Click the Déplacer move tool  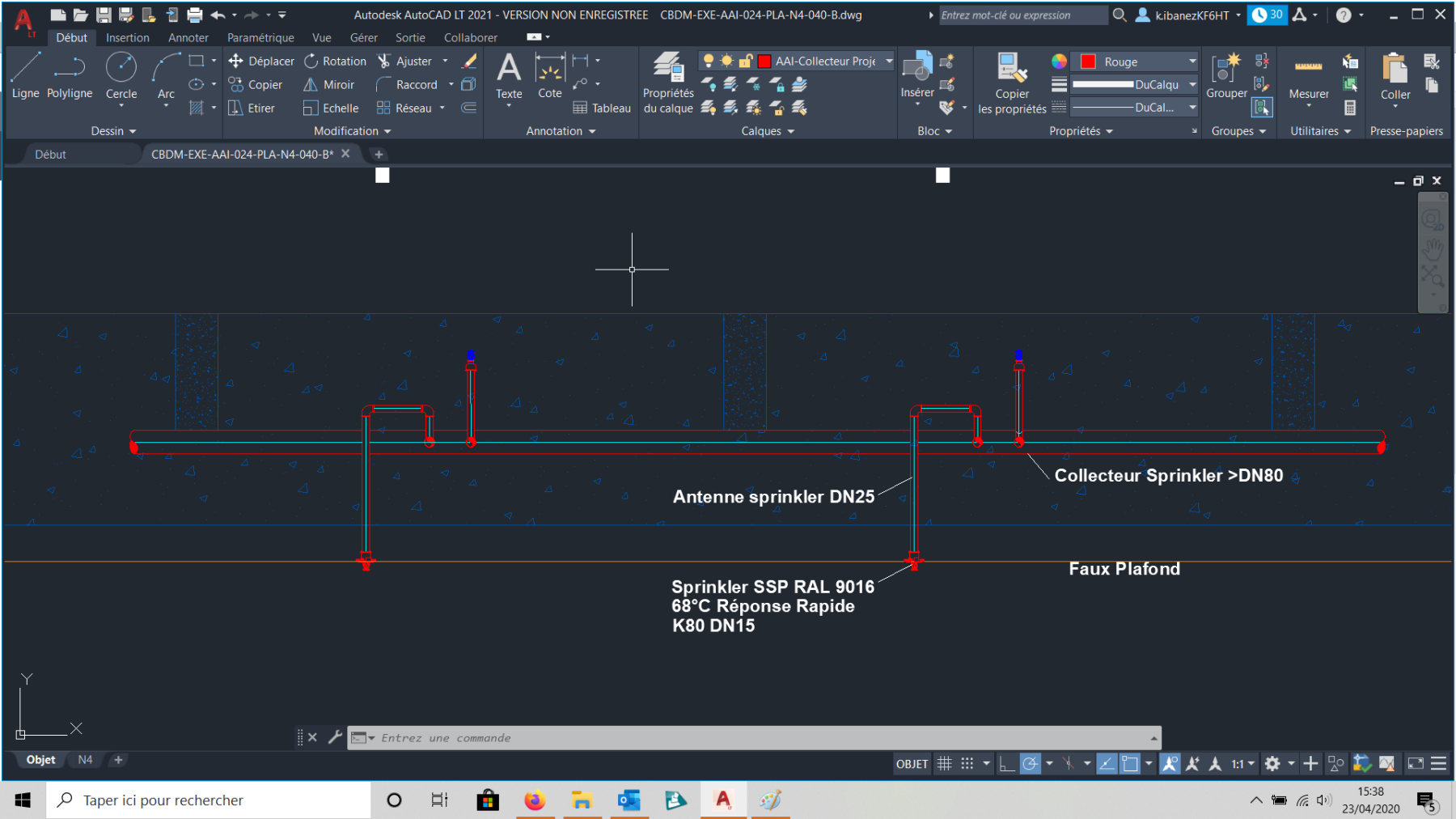tap(261, 62)
